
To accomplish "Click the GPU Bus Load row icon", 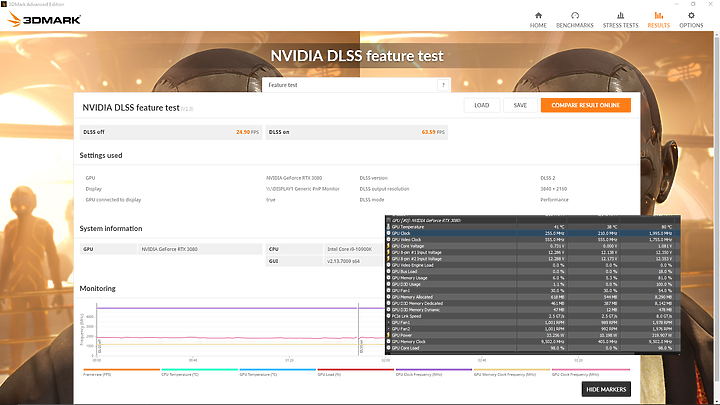I will pyautogui.click(x=388, y=271).
